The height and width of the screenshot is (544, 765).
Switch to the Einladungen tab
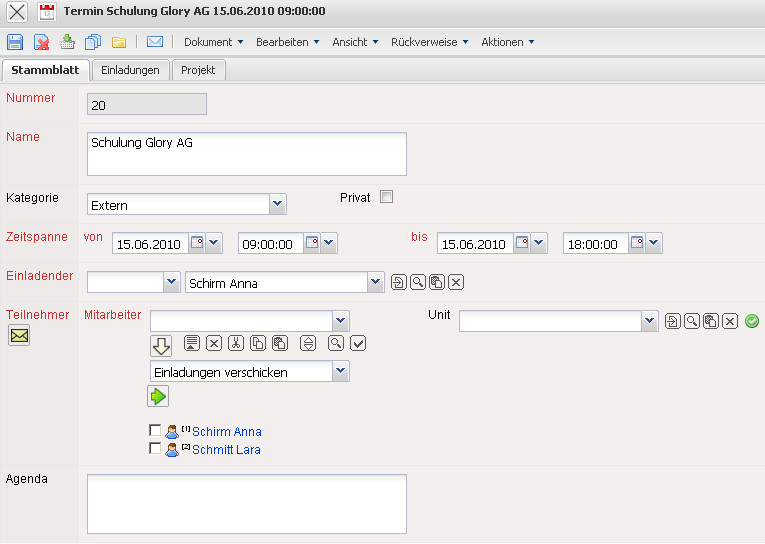130,70
